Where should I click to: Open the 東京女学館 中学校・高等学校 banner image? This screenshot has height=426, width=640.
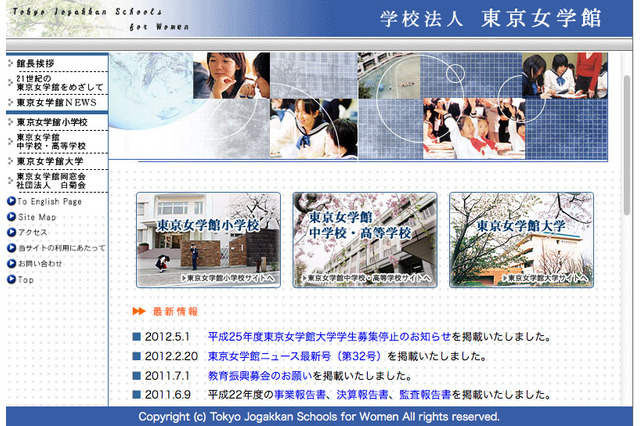[x=365, y=240]
